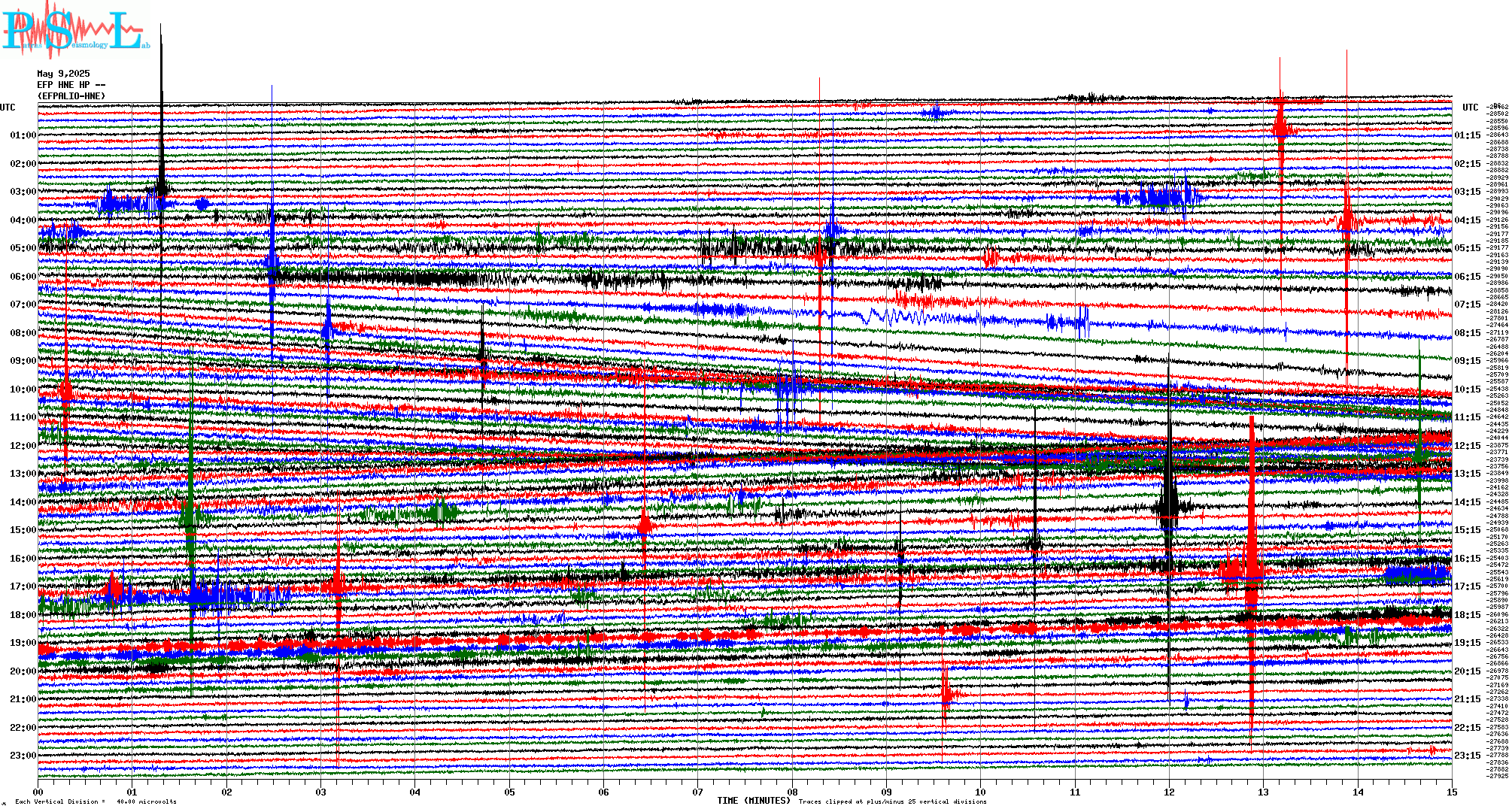Click the 23:00 hour label
This screenshot has width=1512, height=812.
point(23,756)
